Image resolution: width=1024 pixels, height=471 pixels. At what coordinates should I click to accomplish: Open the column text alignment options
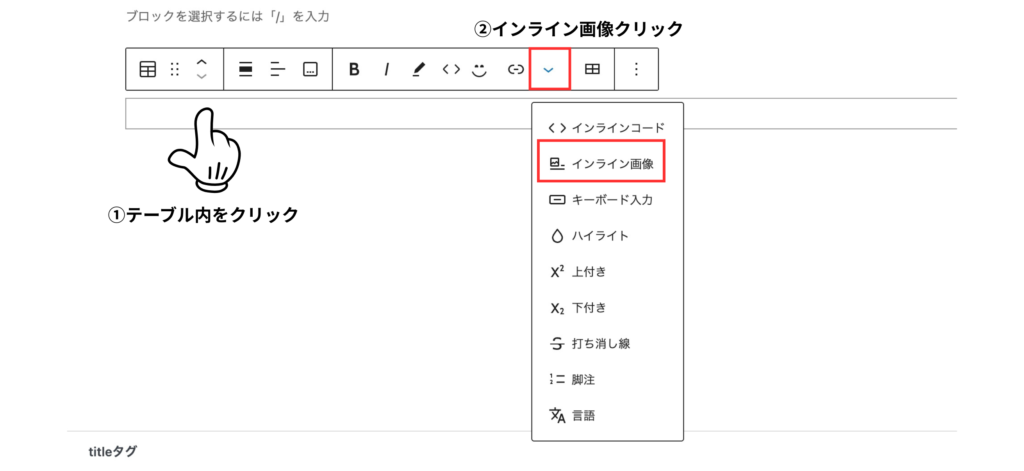tap(278, 69)
